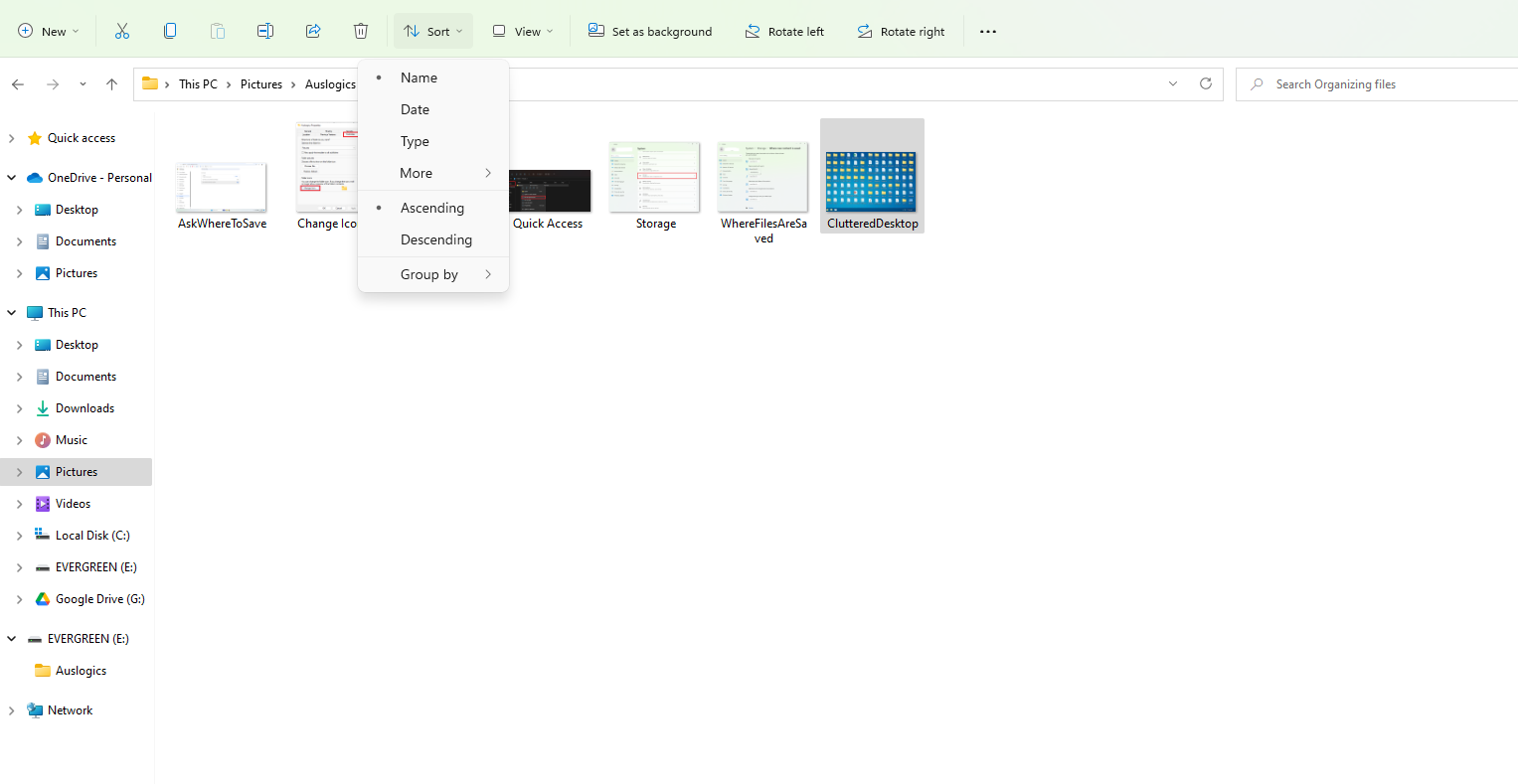Click the Delete trash can icon

point(361,31)
